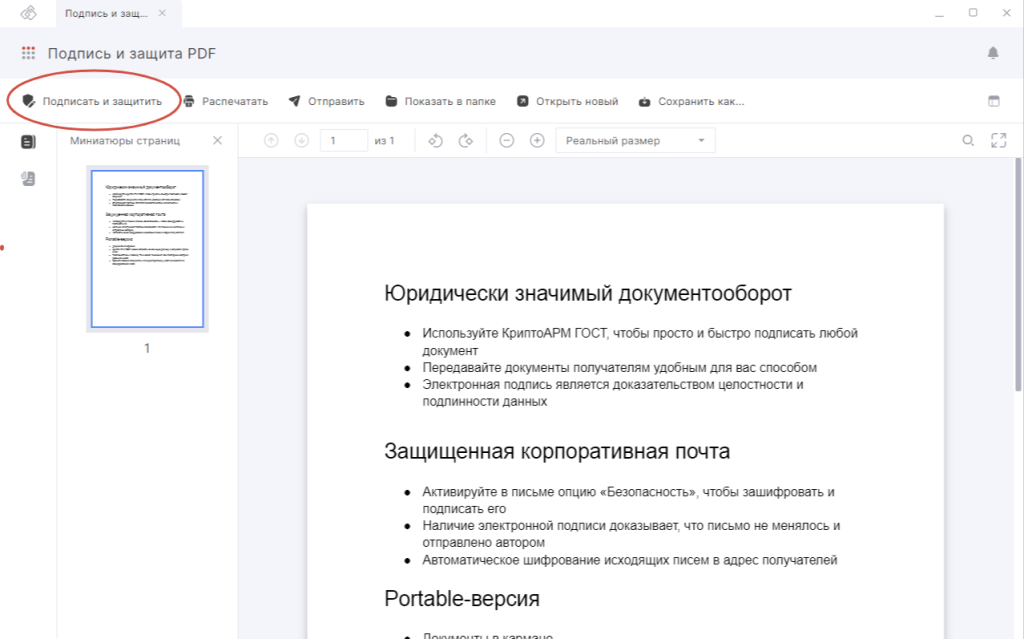Click Отправить send button
Image resolution: width=1024 pixels, height=639 pixels.
coord(327,101)
